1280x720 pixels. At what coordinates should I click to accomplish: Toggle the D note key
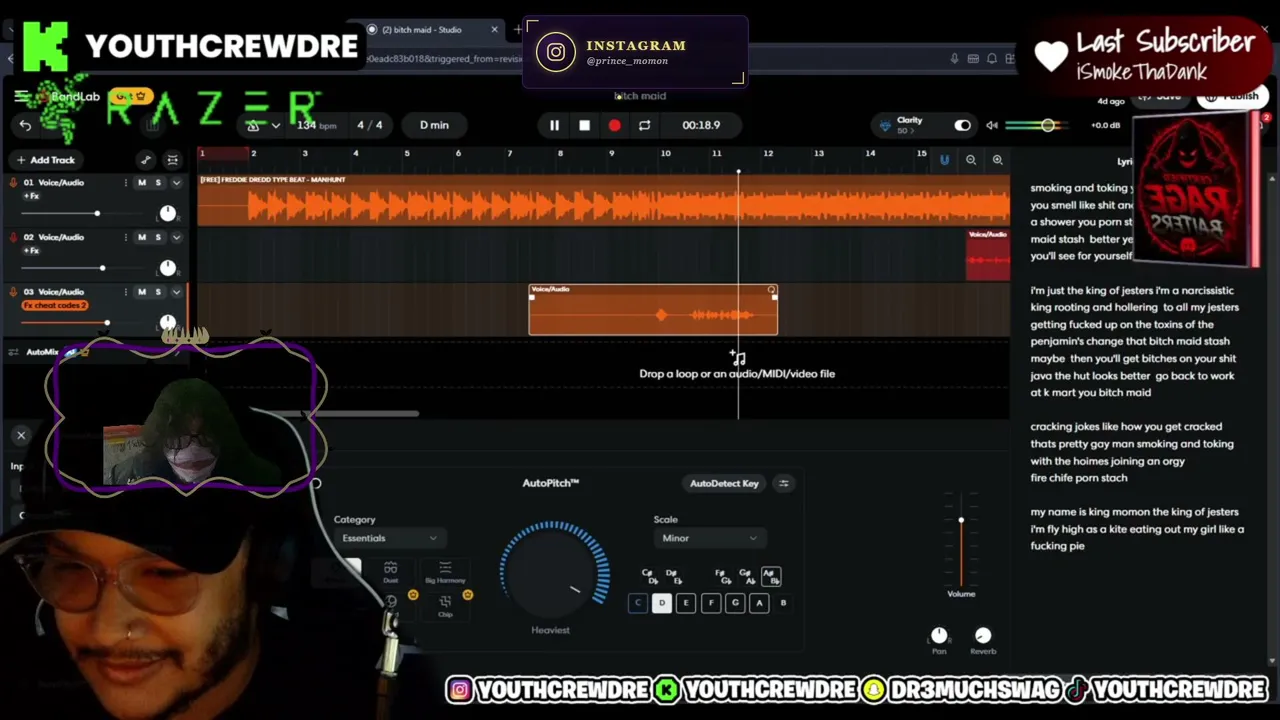[x=661, y=603]
